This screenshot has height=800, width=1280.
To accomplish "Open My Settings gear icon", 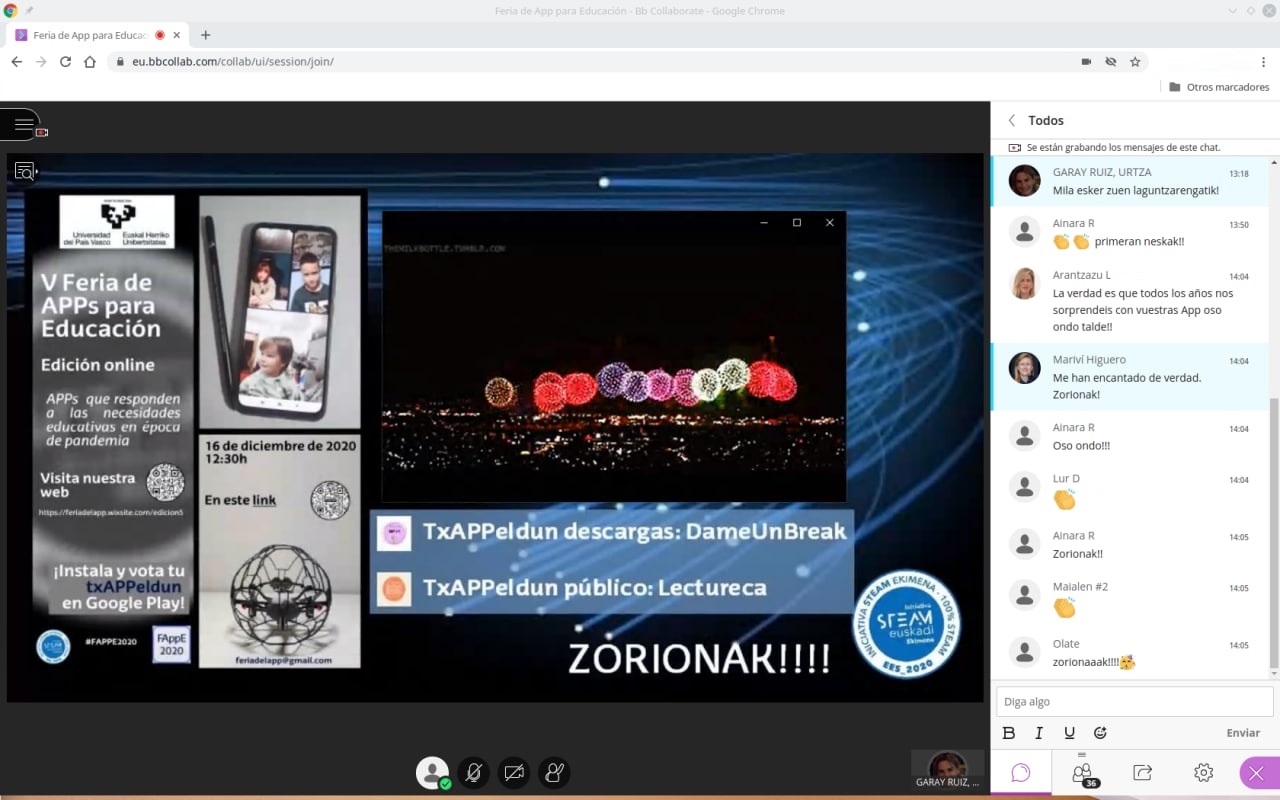I will click(x=1203, y=773).
